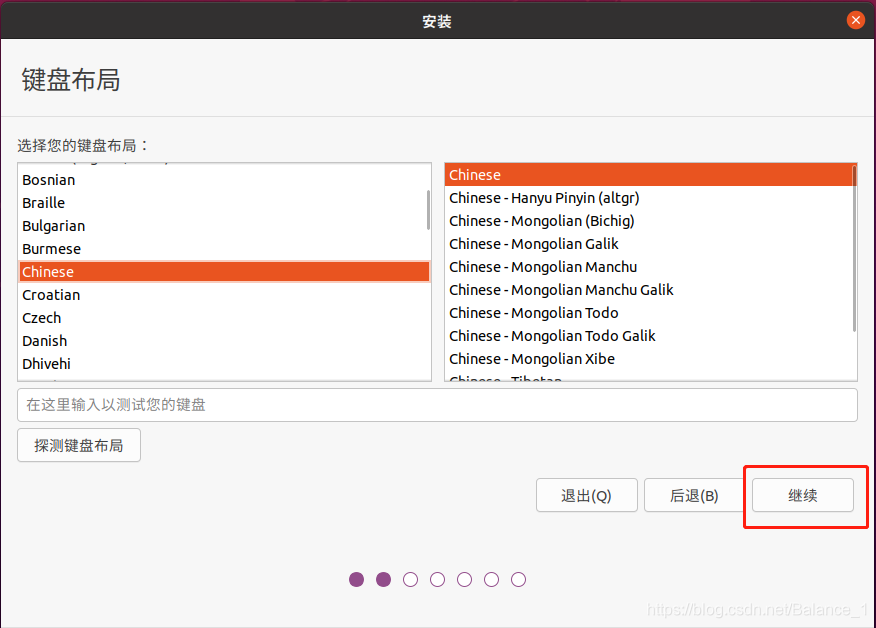The height and width of the screenshot is (628, 876).
Task: Click the 退出(Q) quit button
Action: (x=587, y=495)
